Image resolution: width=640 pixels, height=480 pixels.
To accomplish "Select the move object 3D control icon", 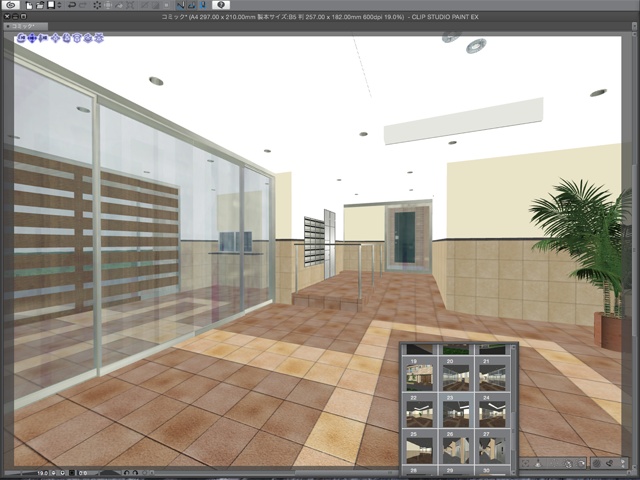I will coord(56,38).
